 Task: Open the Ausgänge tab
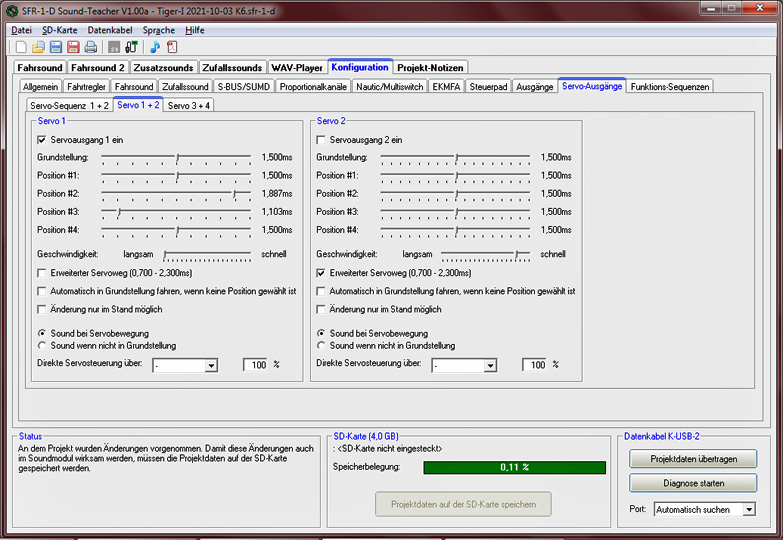(535, 86)
